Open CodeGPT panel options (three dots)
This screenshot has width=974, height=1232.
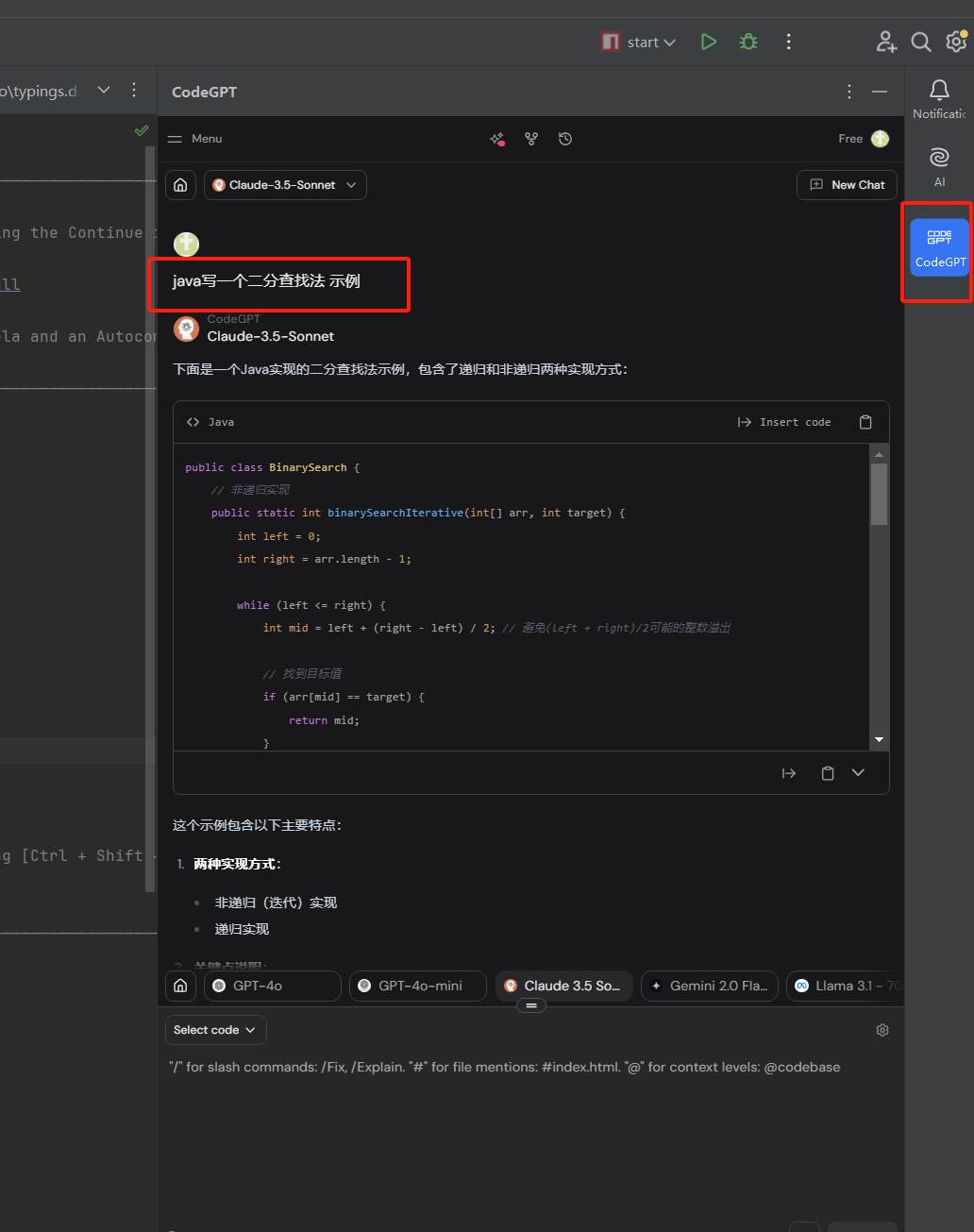[849, 92]
